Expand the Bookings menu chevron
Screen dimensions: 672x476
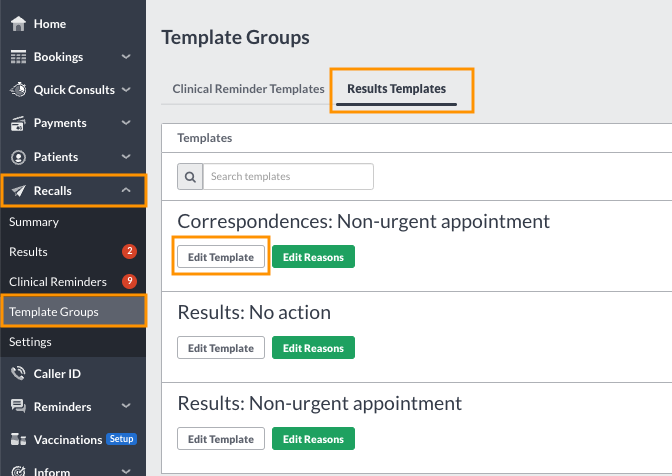coord(126,56)
